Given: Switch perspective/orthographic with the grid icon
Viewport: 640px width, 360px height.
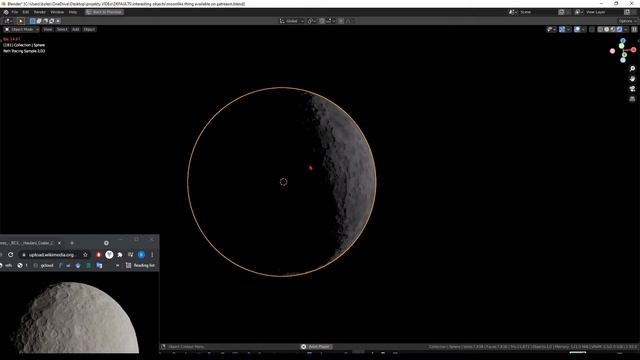Looking at the screenshot, I should (x=632, y=99).
